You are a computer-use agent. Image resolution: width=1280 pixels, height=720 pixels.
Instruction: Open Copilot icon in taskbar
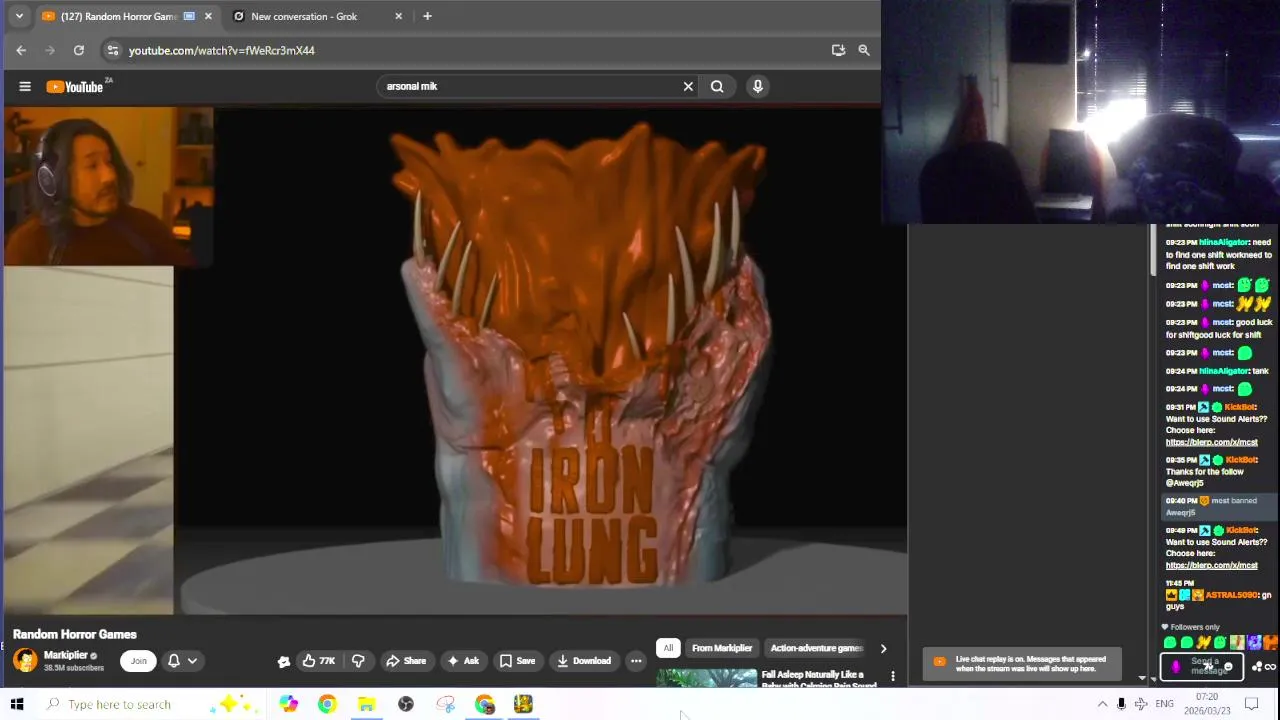tap(288, 704)
